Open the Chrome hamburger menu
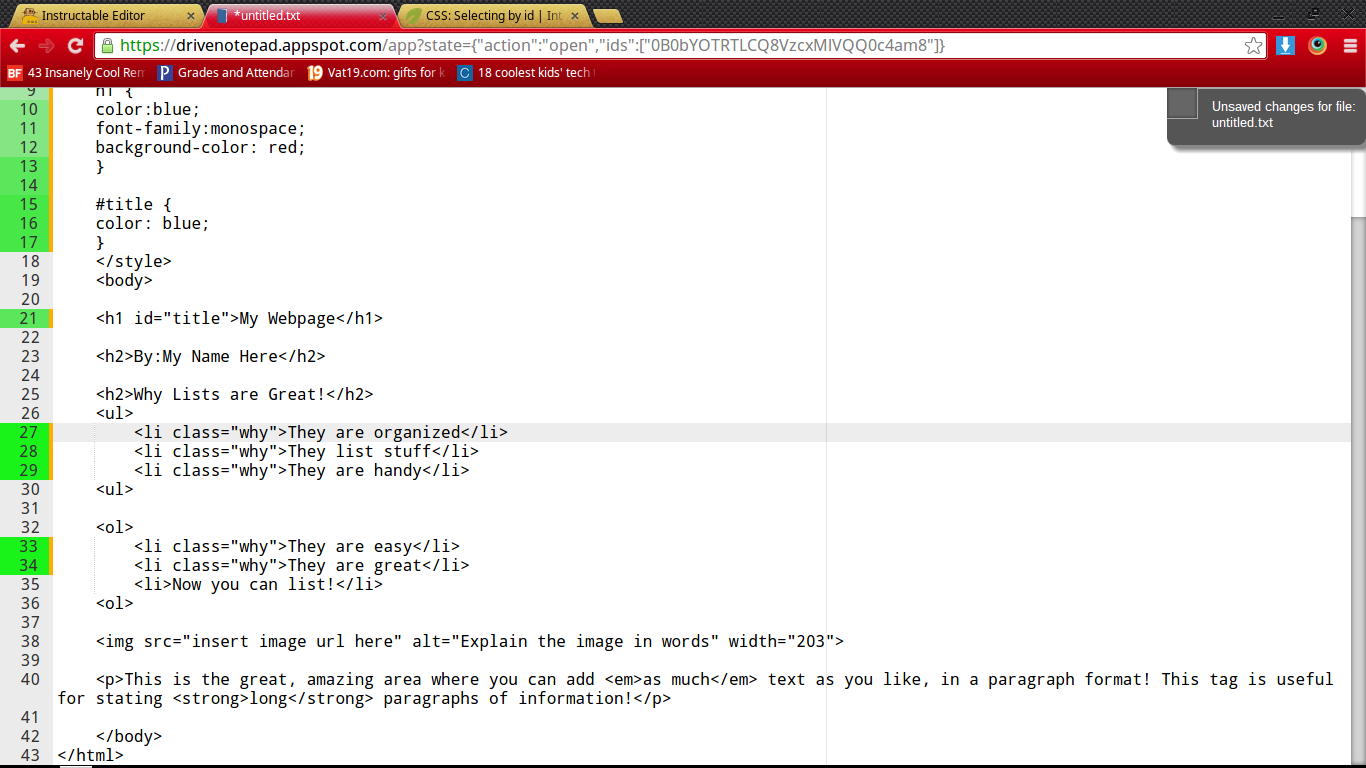This screenshot has height=768, width=1366. [x=1350, y=46]
